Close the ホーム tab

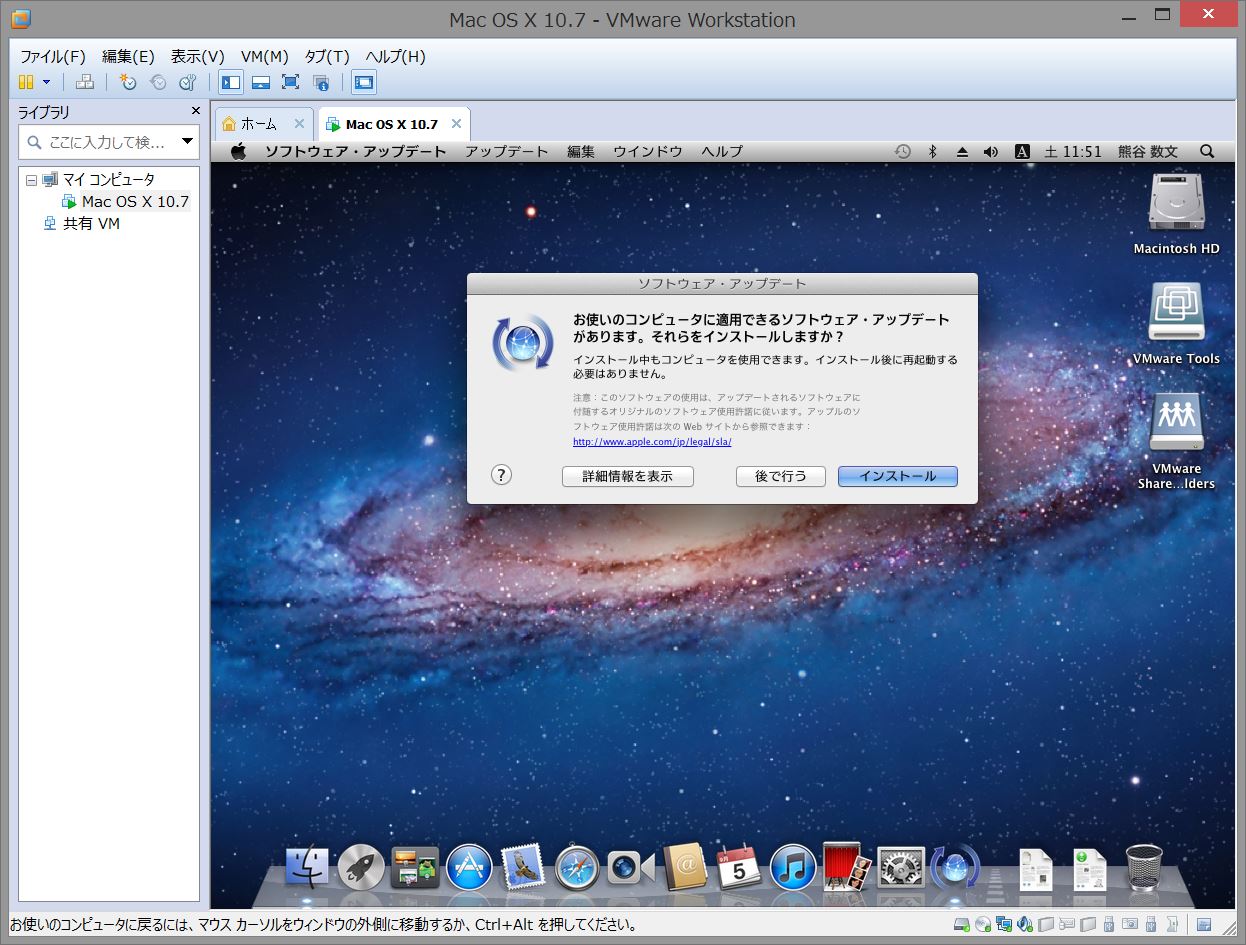pyautogui.click(x=299, y=124)
